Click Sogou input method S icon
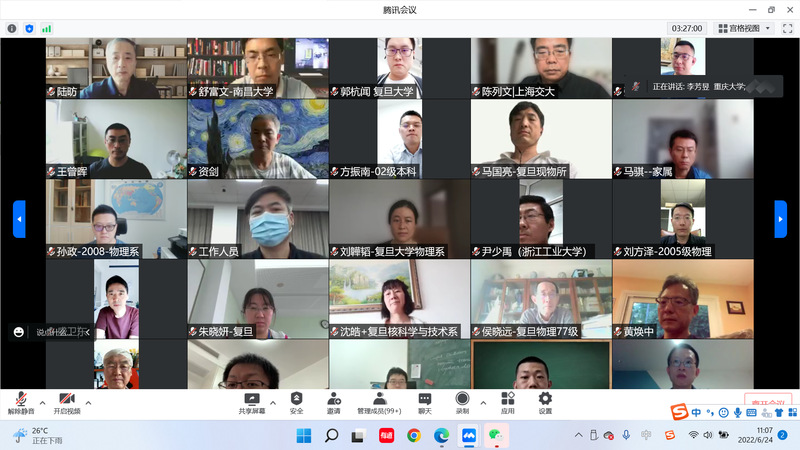Screen dimensions: 800x450 pyautogui.click(x=679, y=411)
